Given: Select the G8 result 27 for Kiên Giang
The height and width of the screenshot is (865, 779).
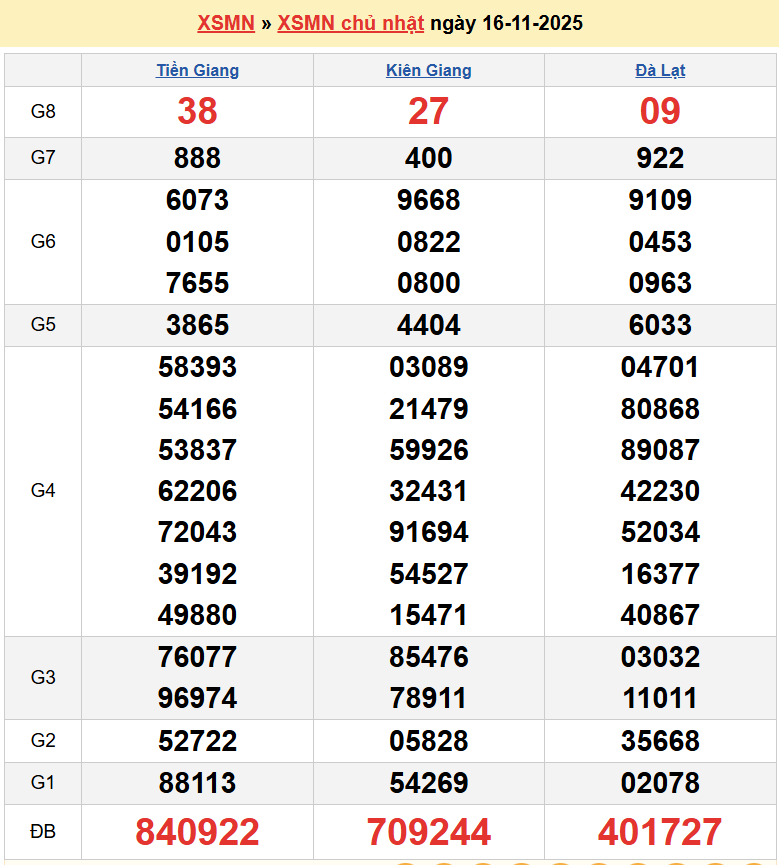Looking at the screenshot, I should (428, 111).
